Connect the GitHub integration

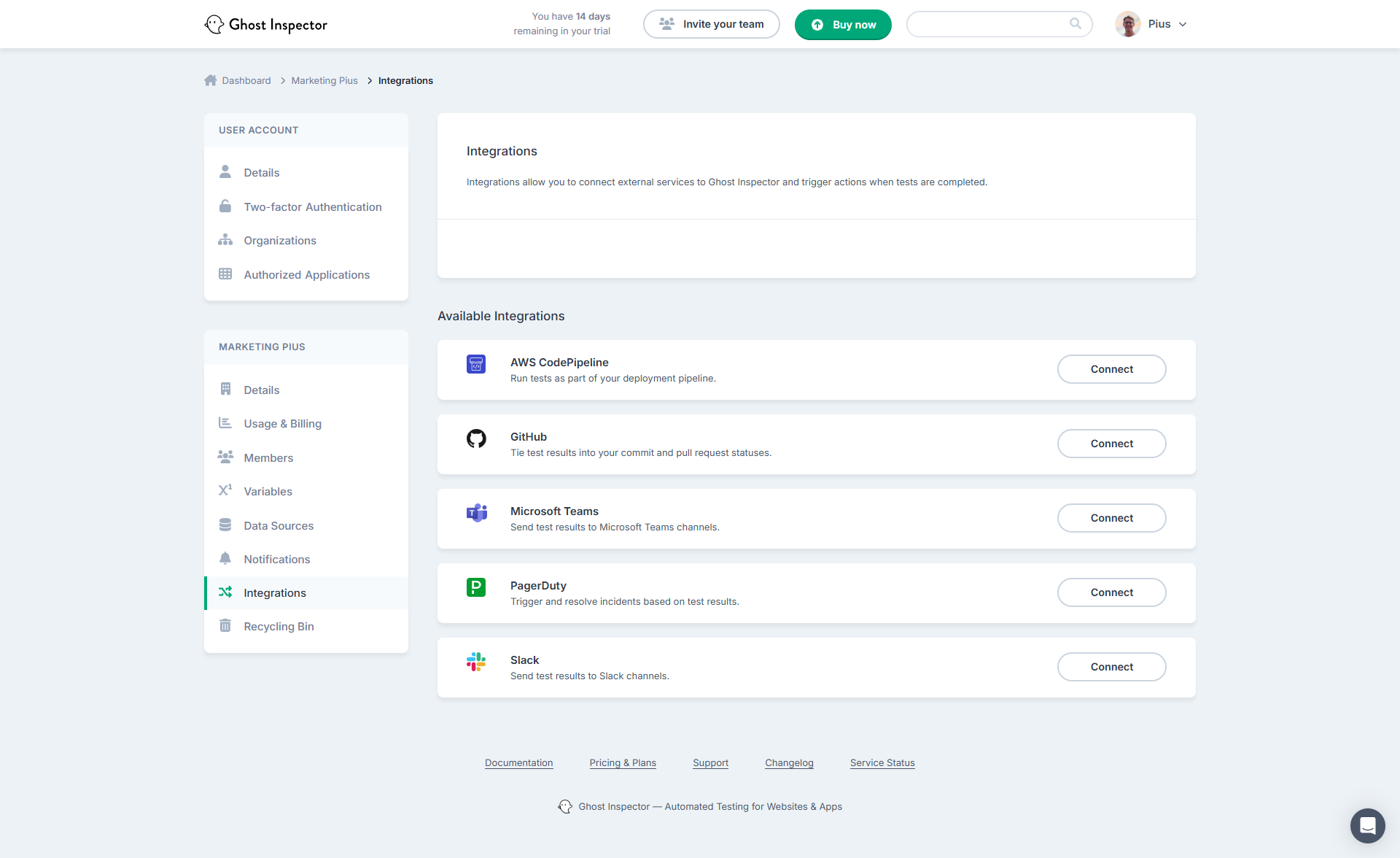pyautogui.click(x=1111, y=444)
